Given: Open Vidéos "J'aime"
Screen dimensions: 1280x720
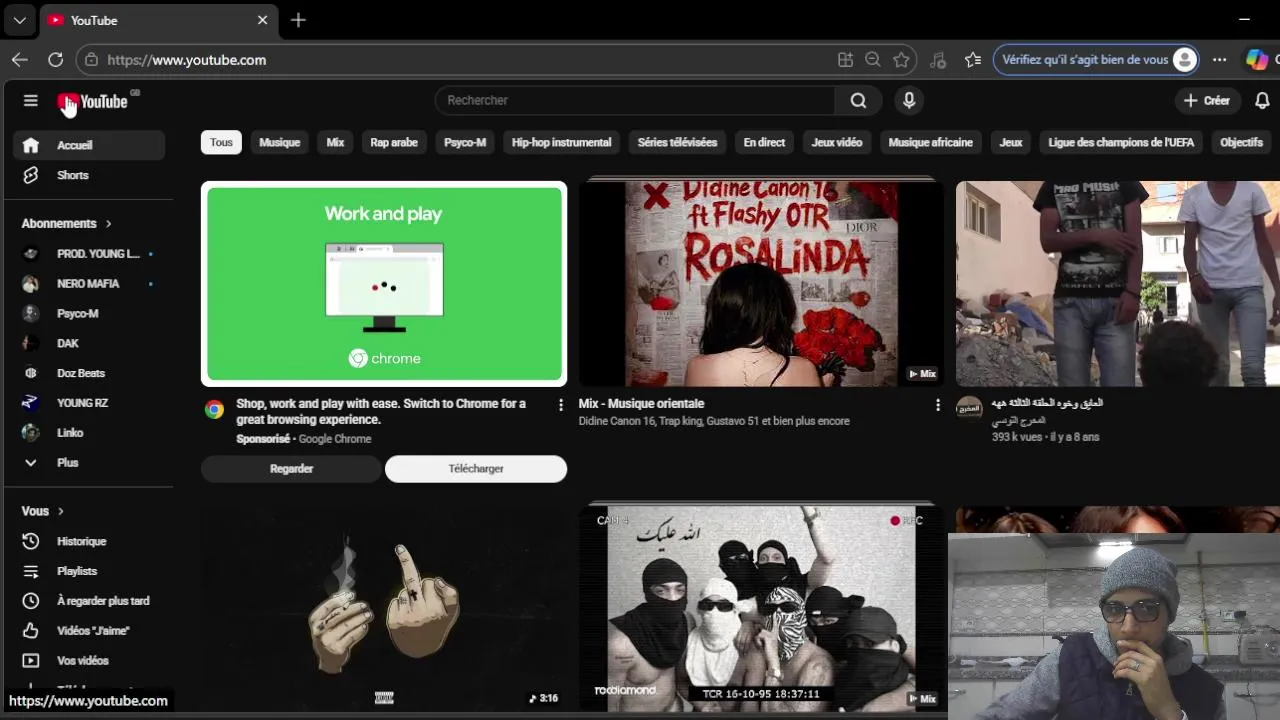Looking at the screenshot, I should click(89, 631).
